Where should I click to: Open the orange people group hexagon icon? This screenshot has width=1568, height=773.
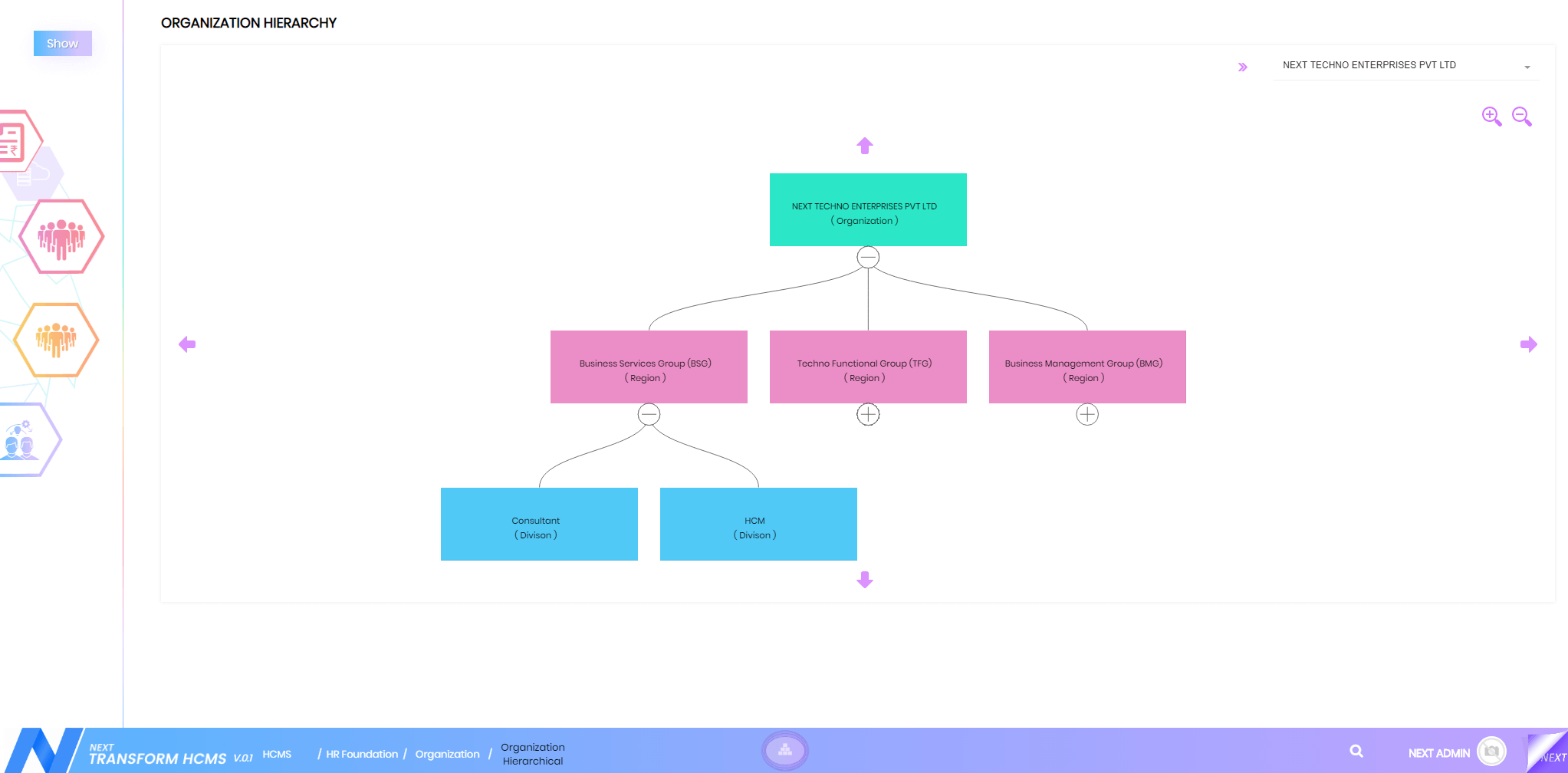click(56, 340)
